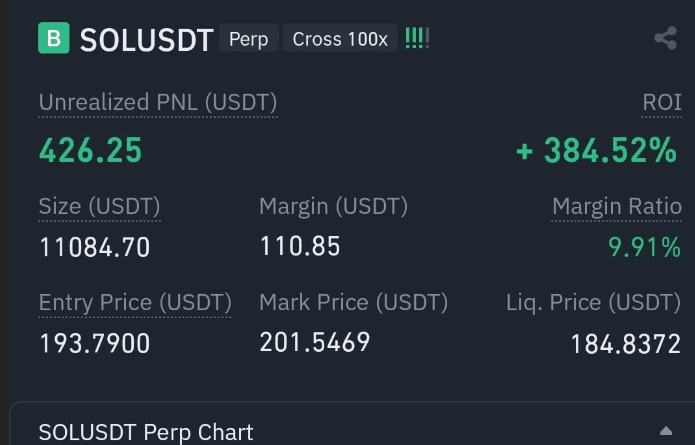This screenshot has height=445, width=695.
Task: Open the Cross 100x leverage setting
Action: 340,39
